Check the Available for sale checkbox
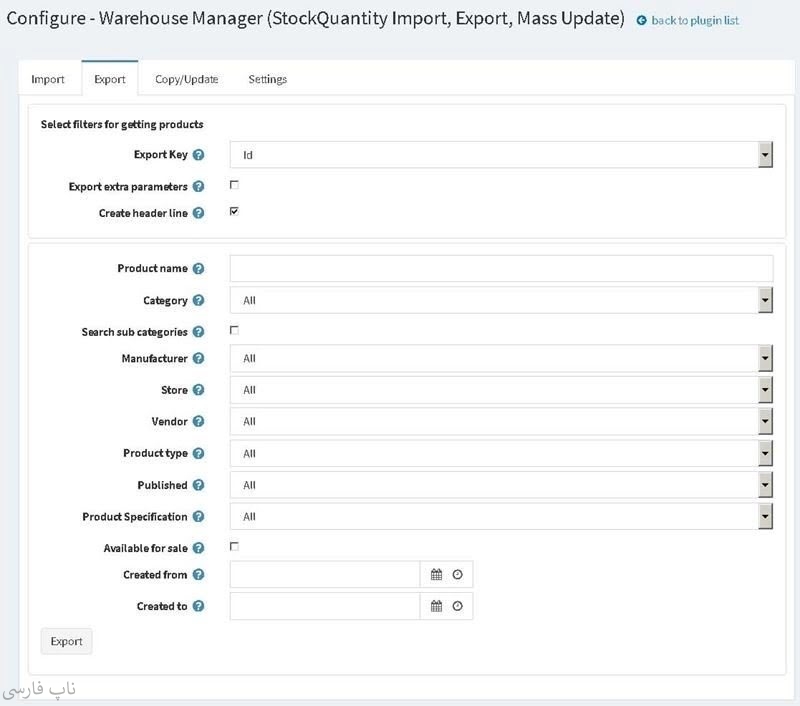 pos(234,547)
